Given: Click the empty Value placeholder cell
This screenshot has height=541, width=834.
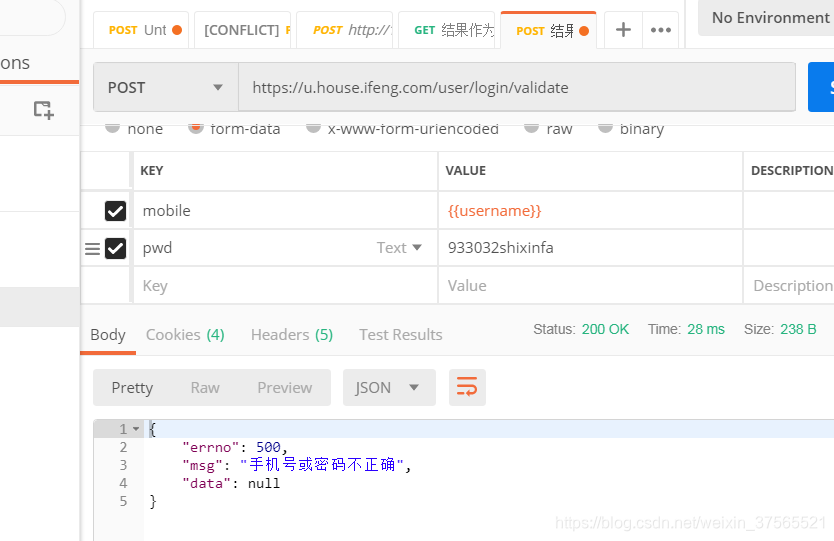Looking at the screenshot, I should (590, 286).
